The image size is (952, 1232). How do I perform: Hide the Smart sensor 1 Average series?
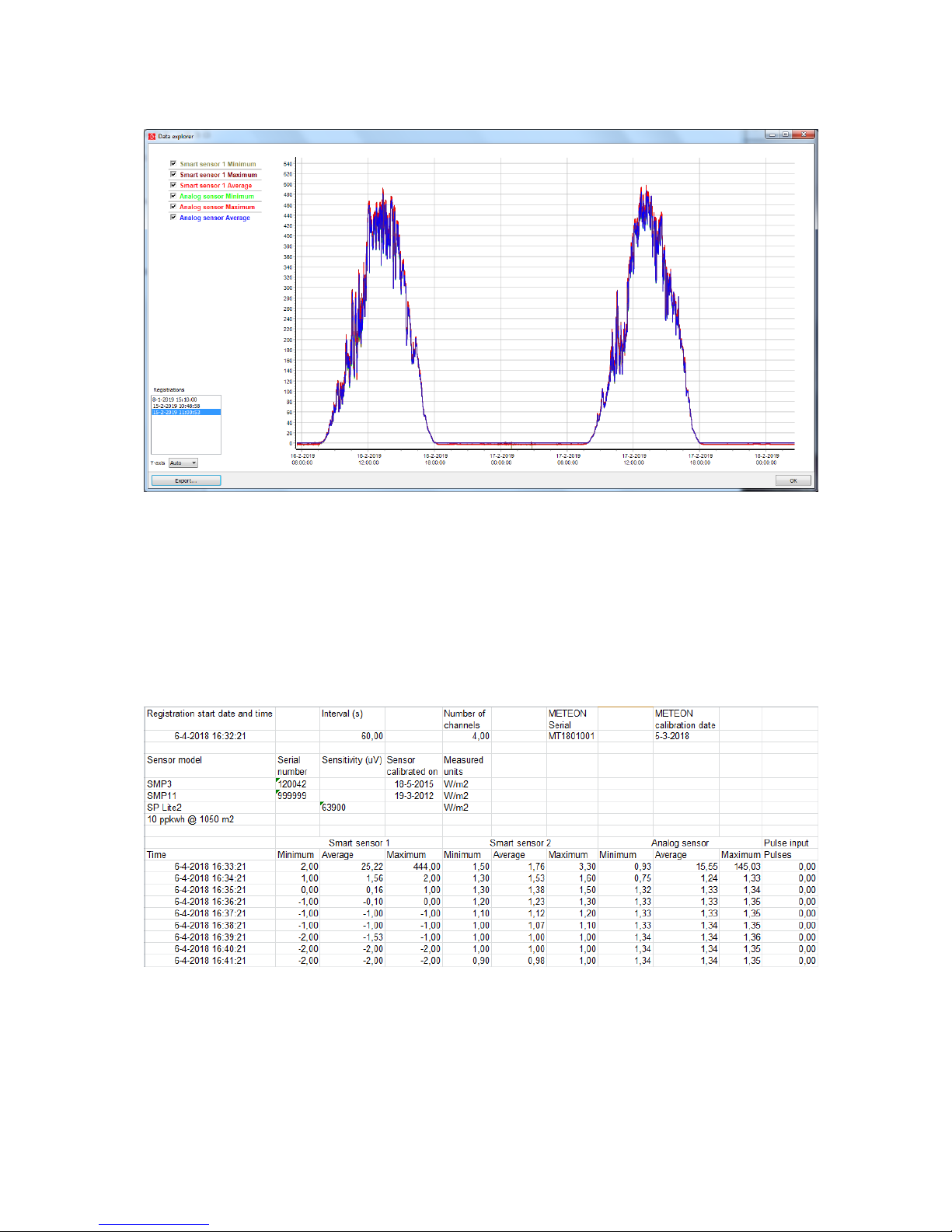tap(173, 186)
